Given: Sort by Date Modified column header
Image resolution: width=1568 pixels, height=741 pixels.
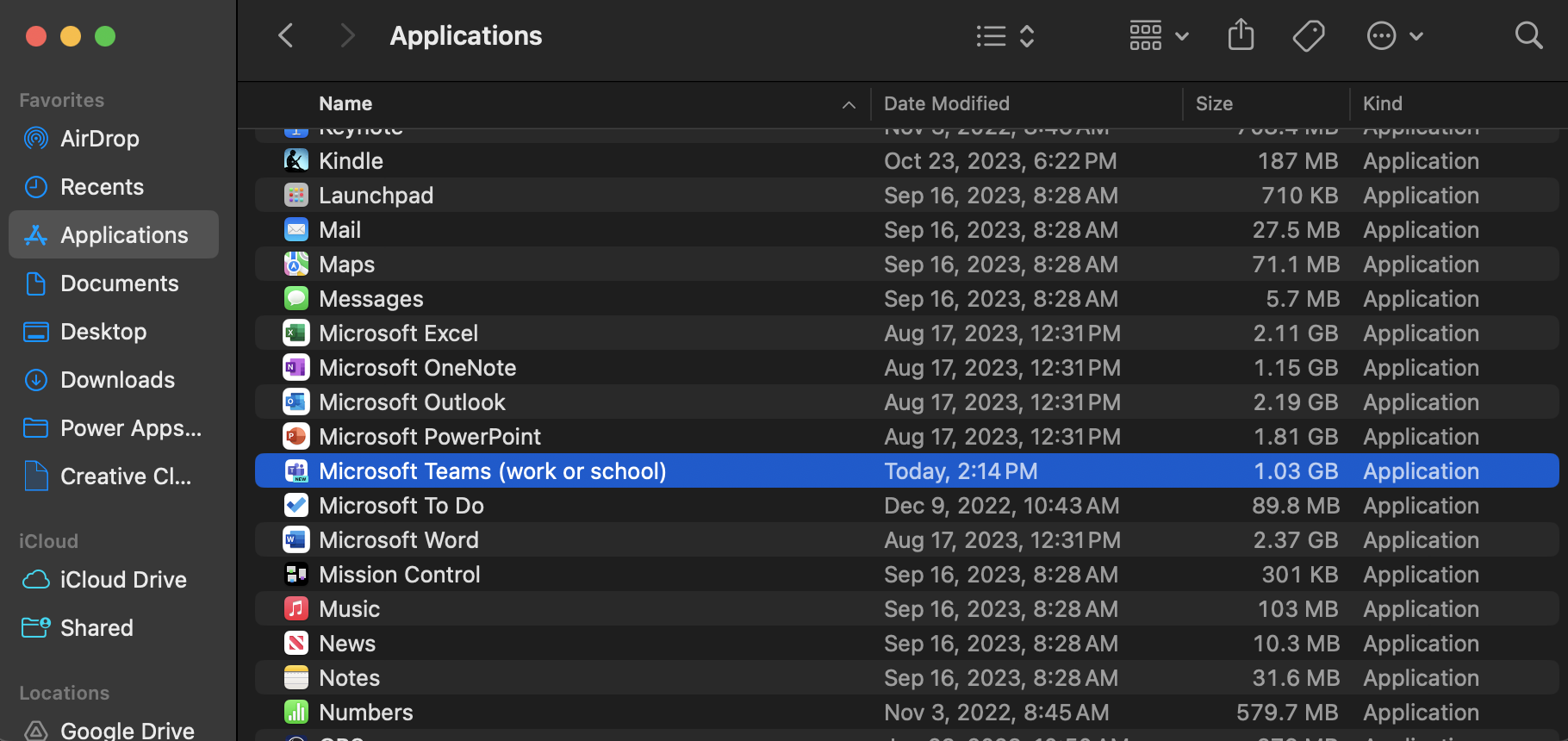Looking at the screenshot, I should [x=947, y=103].
